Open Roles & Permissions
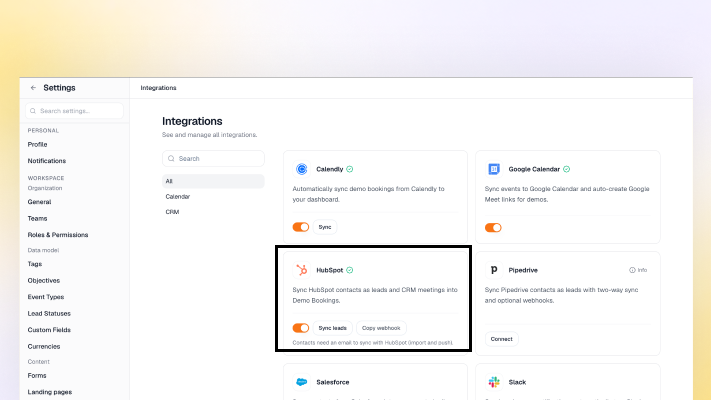Screen dimensions: 711x400 pos(58,235)
